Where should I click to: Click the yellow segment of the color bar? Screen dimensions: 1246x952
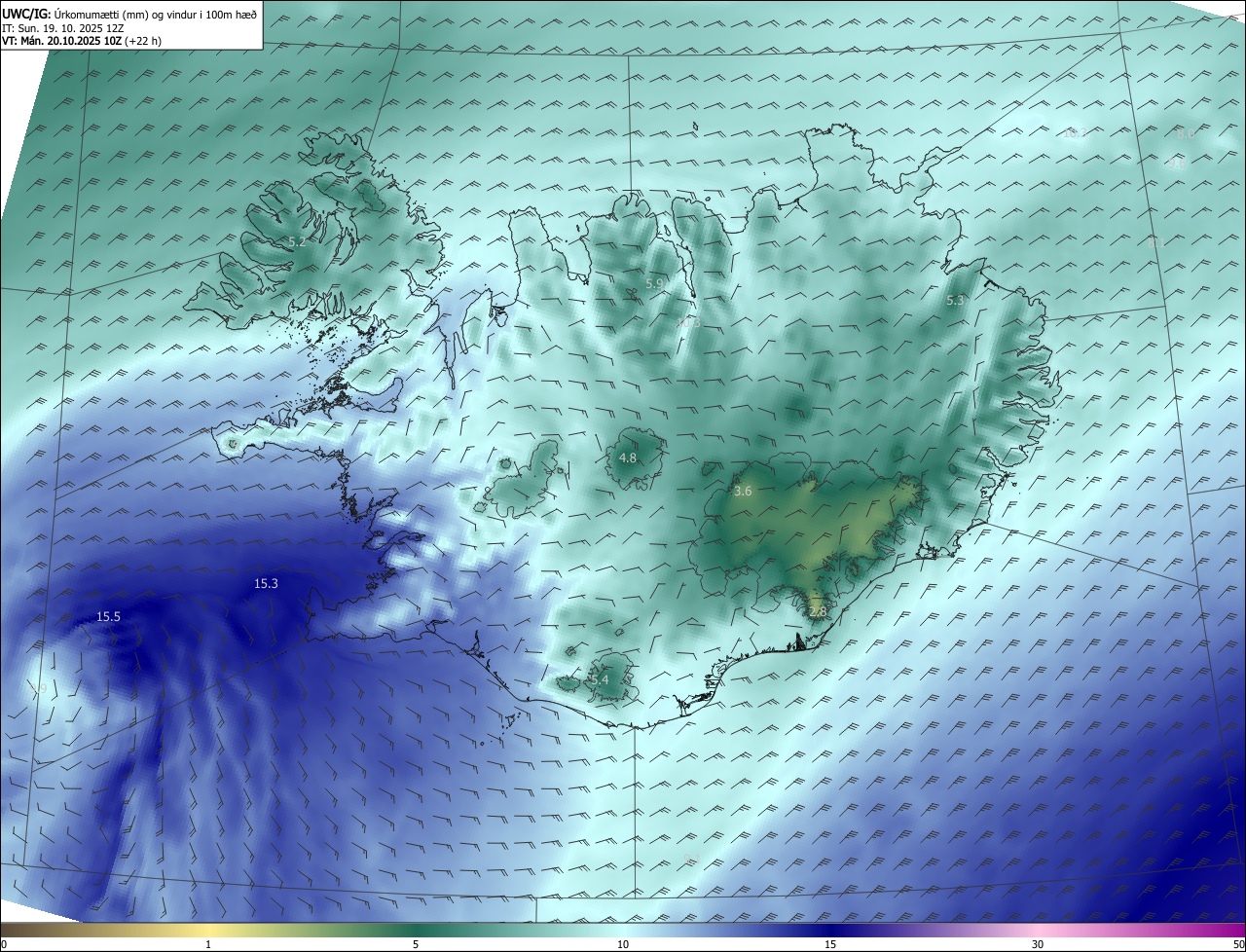[208, 930]
